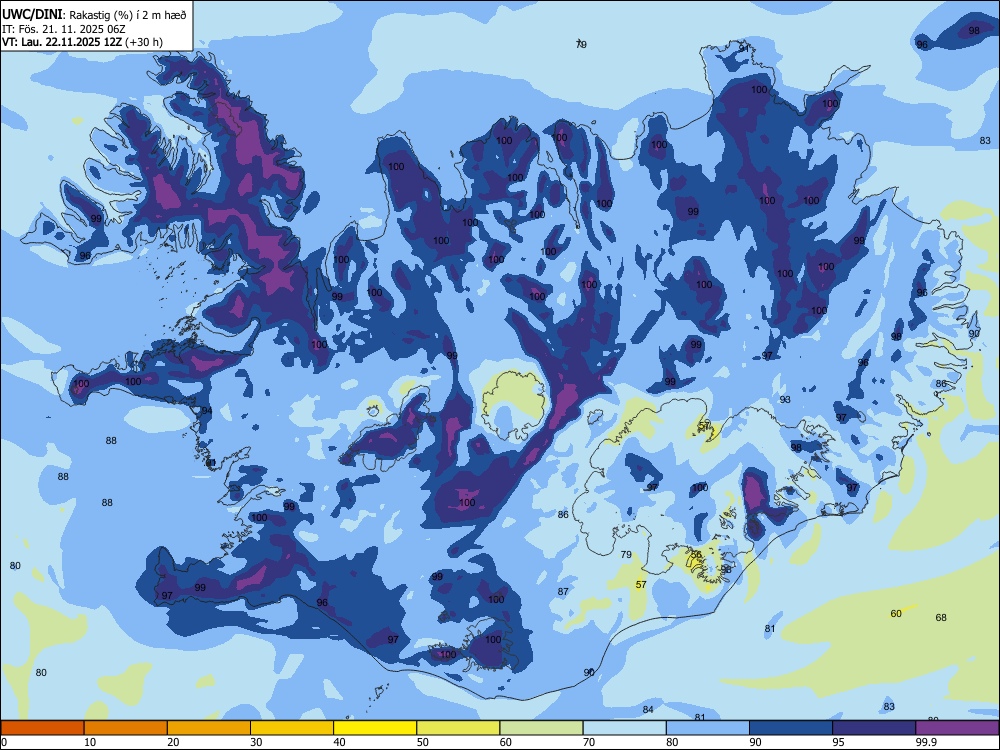Click the '(+30 h)' forecast offset text
This screenshot has width=1000, height=750.
pos(144,42)
